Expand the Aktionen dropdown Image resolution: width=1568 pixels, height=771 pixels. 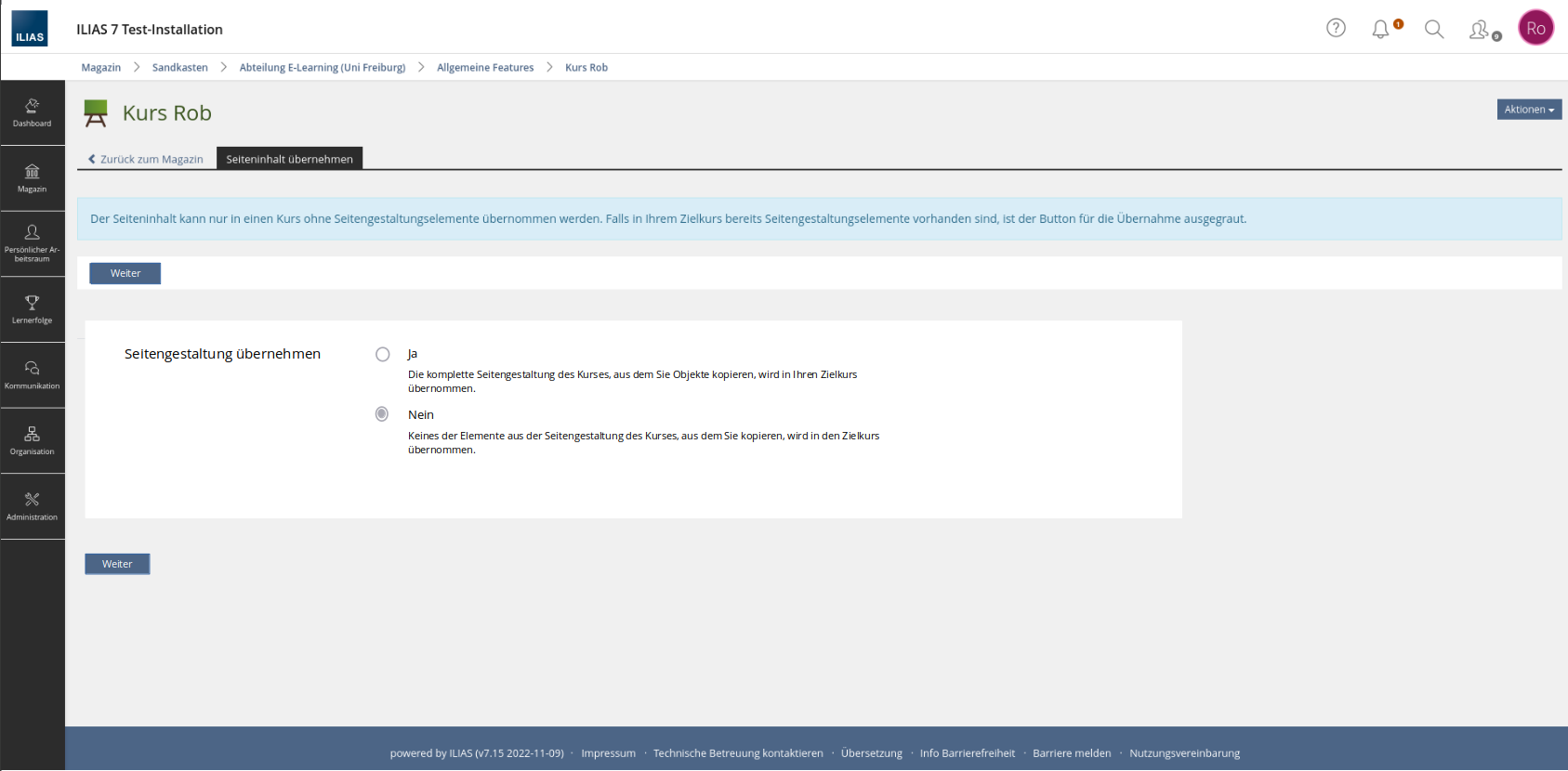[x=1528, y=110]
